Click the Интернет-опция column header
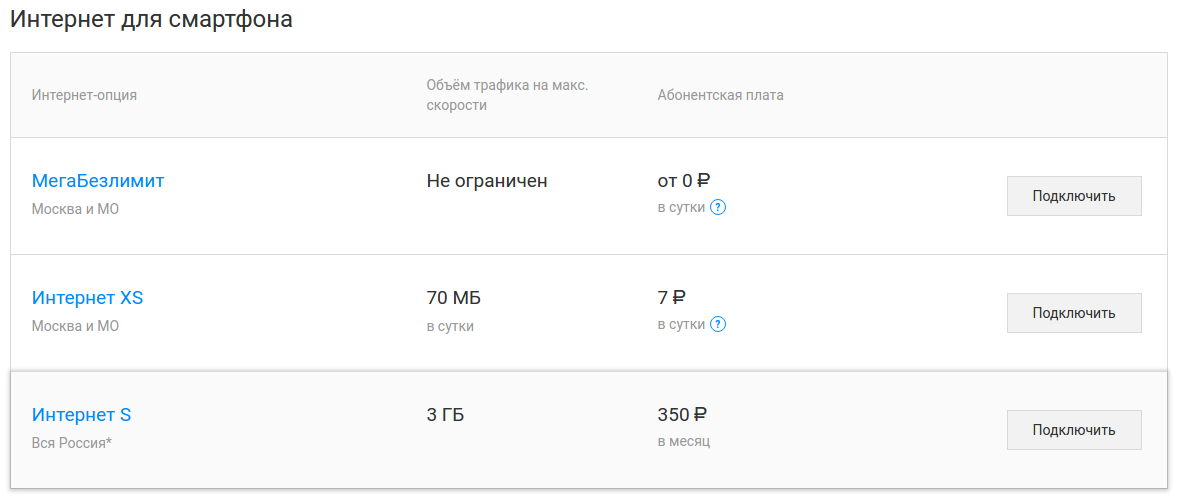Screen dimensions: 1179x503 [x=84, y=95]
